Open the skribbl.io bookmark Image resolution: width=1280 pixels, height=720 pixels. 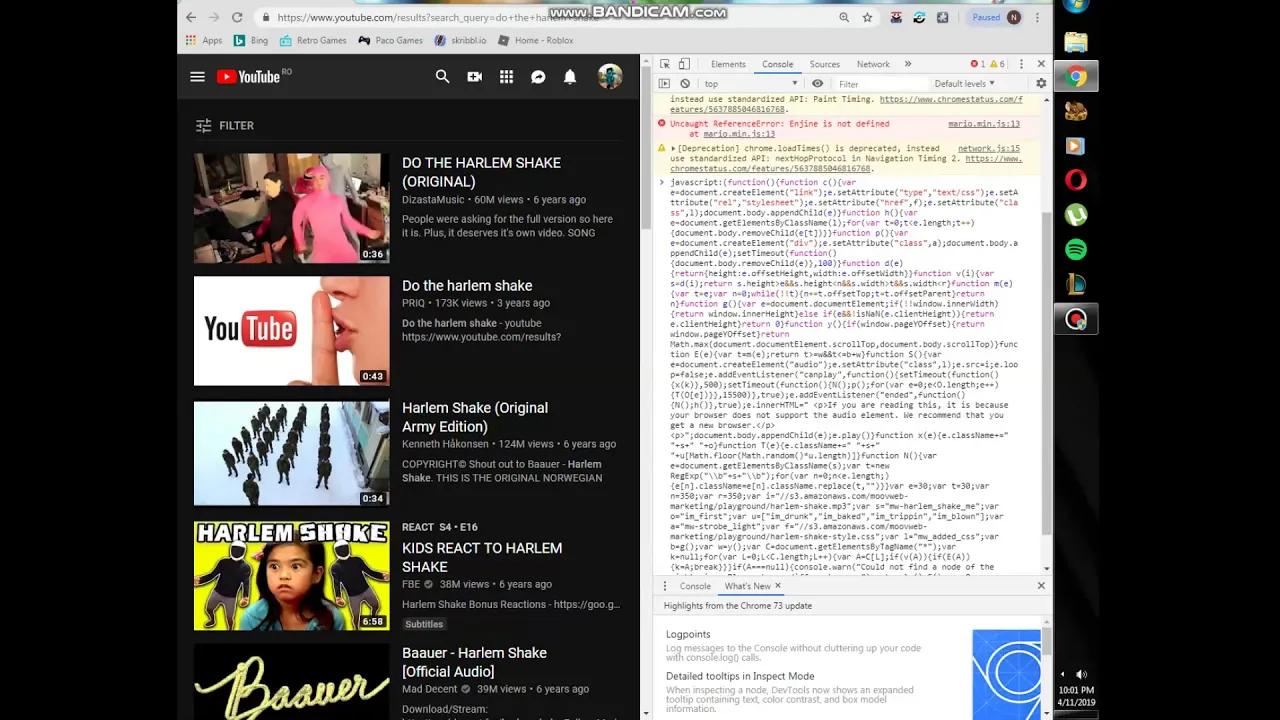pos(460,41)
